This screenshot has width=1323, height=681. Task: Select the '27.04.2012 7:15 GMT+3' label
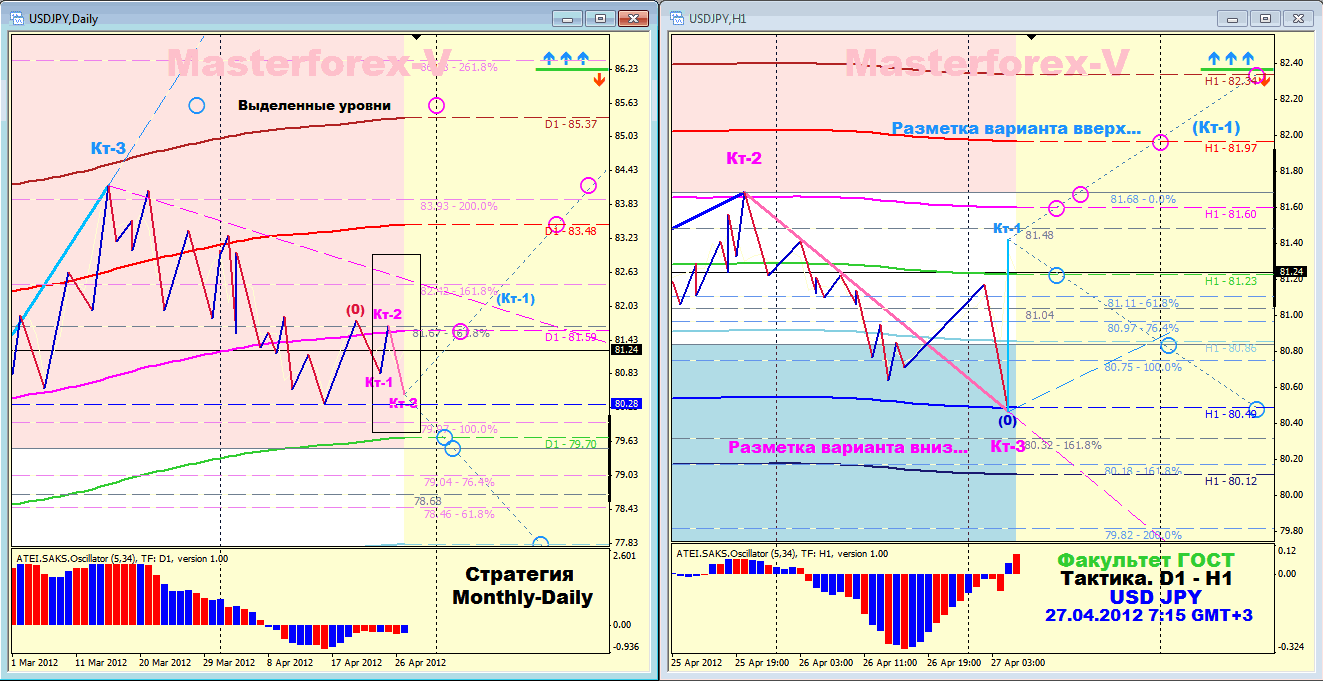(1148, 615)
